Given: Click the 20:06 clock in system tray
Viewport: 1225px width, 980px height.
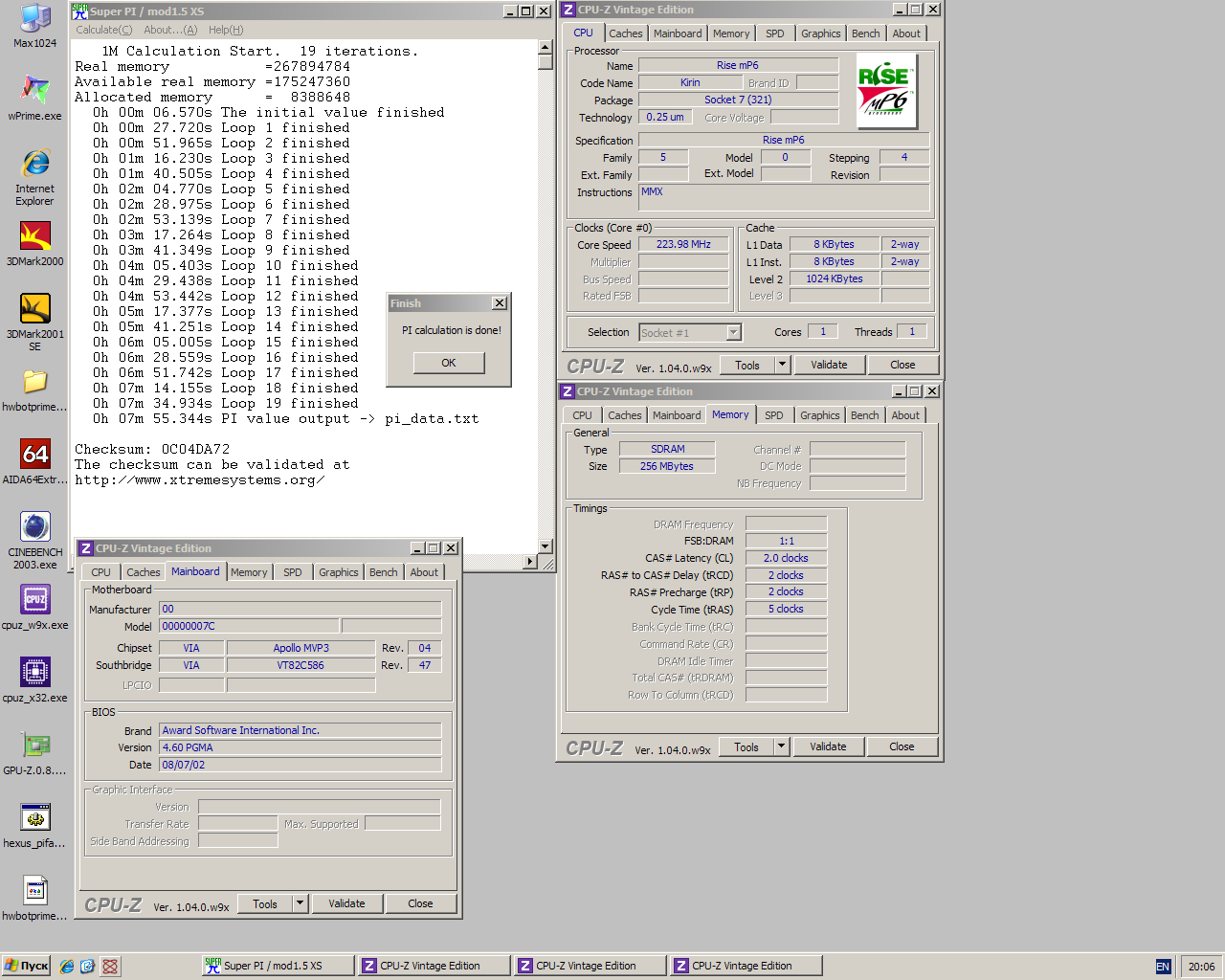Looking at the screenshot, I should (1201, 967).
